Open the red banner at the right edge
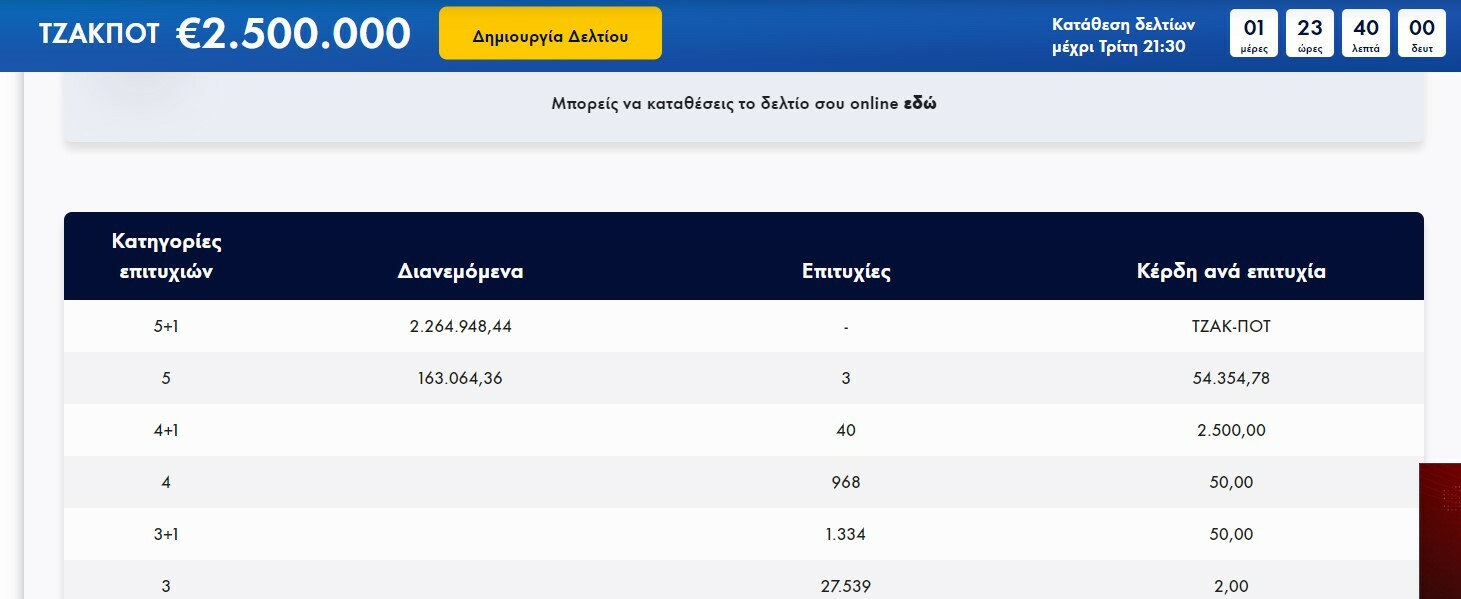 pyautogui.click(x=1440, y=531)
